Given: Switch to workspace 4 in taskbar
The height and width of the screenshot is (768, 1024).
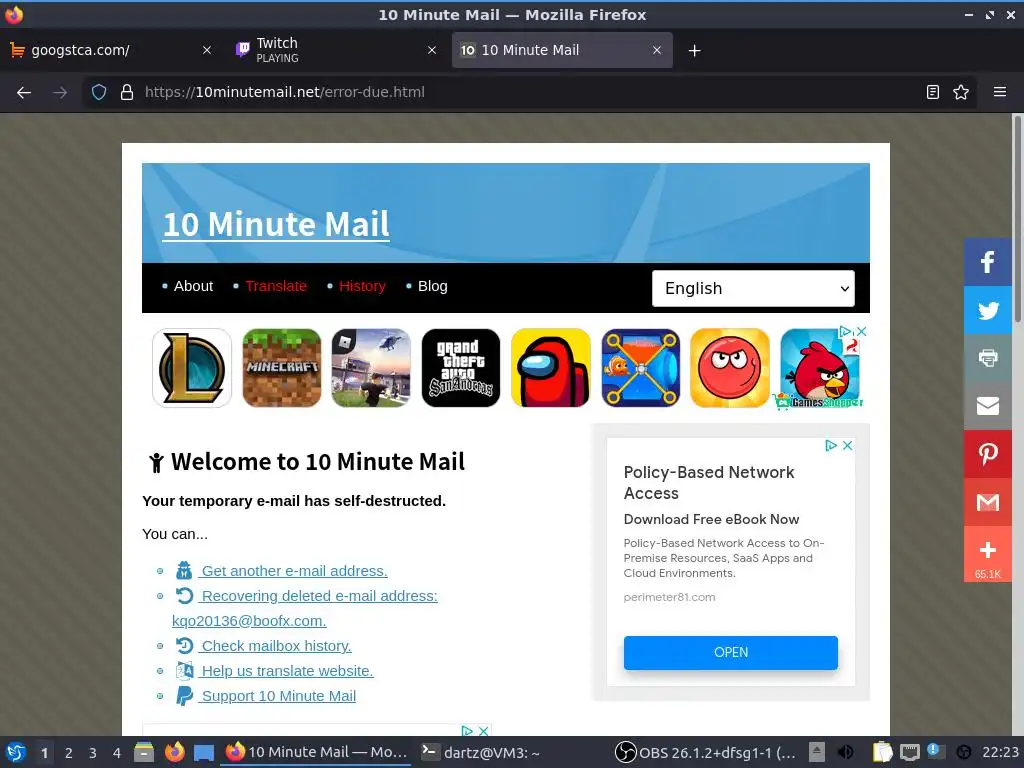Looking at the screenshot, I should [117, 753].
